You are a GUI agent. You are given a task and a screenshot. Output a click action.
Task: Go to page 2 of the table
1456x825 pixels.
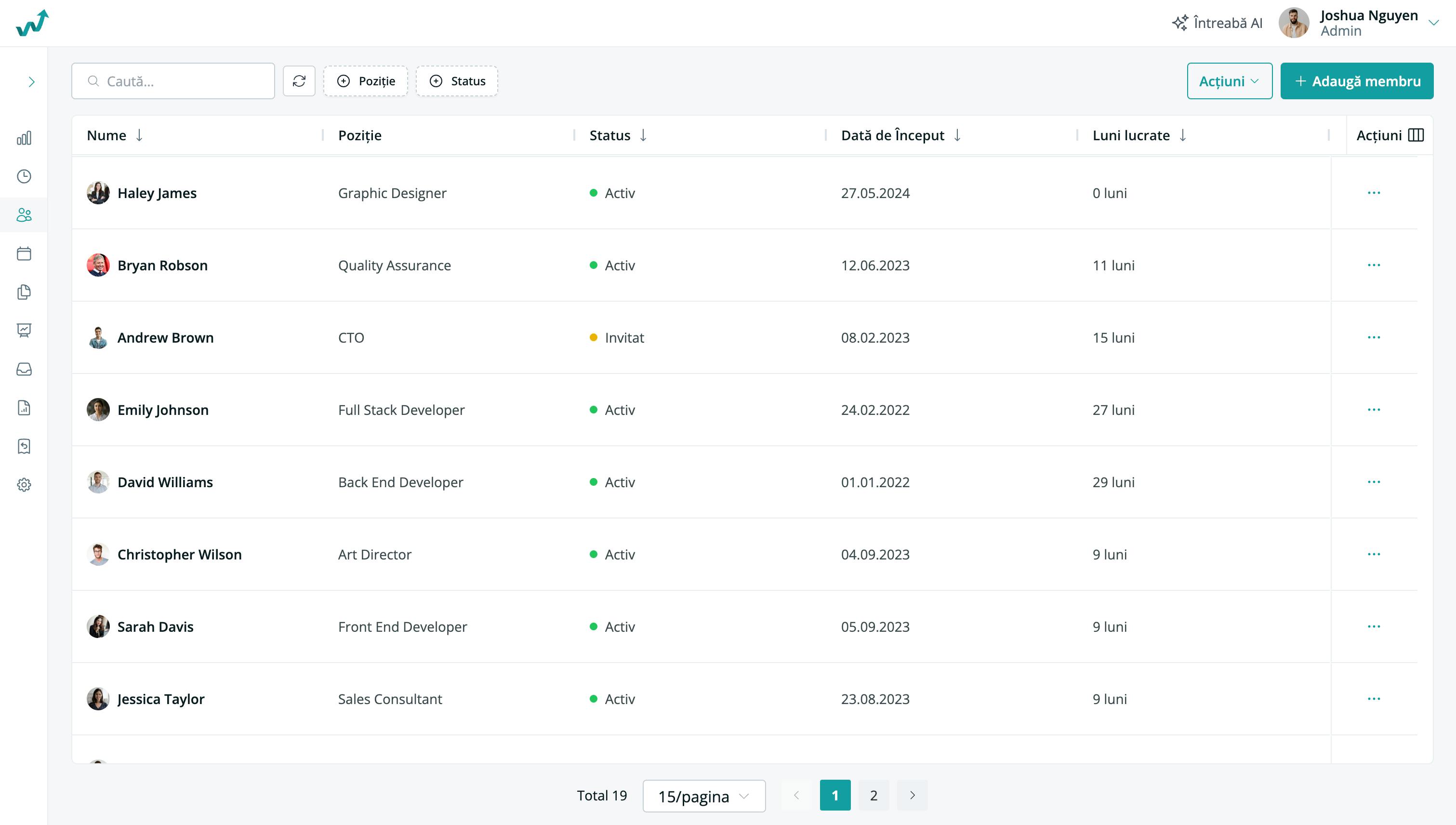(x=874, y=795)
